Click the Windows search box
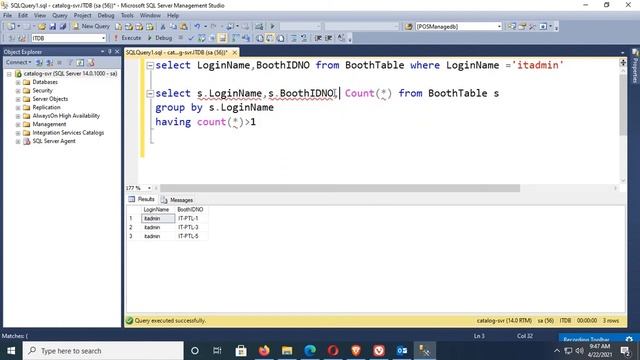Screen dimensions: 640x360 coord(103,351)
